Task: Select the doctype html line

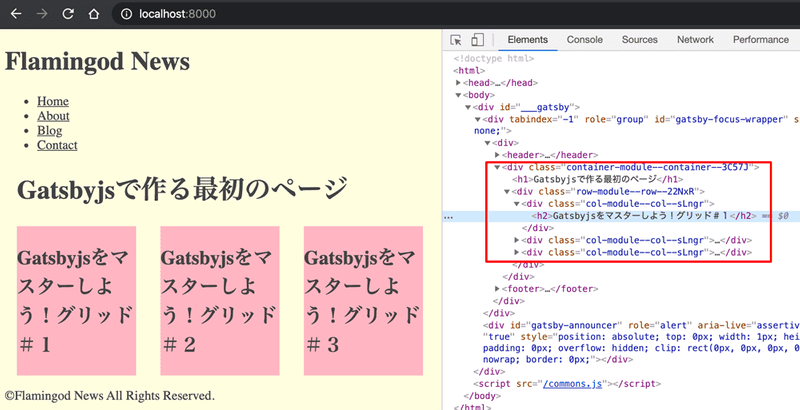Action: [493, 58]
